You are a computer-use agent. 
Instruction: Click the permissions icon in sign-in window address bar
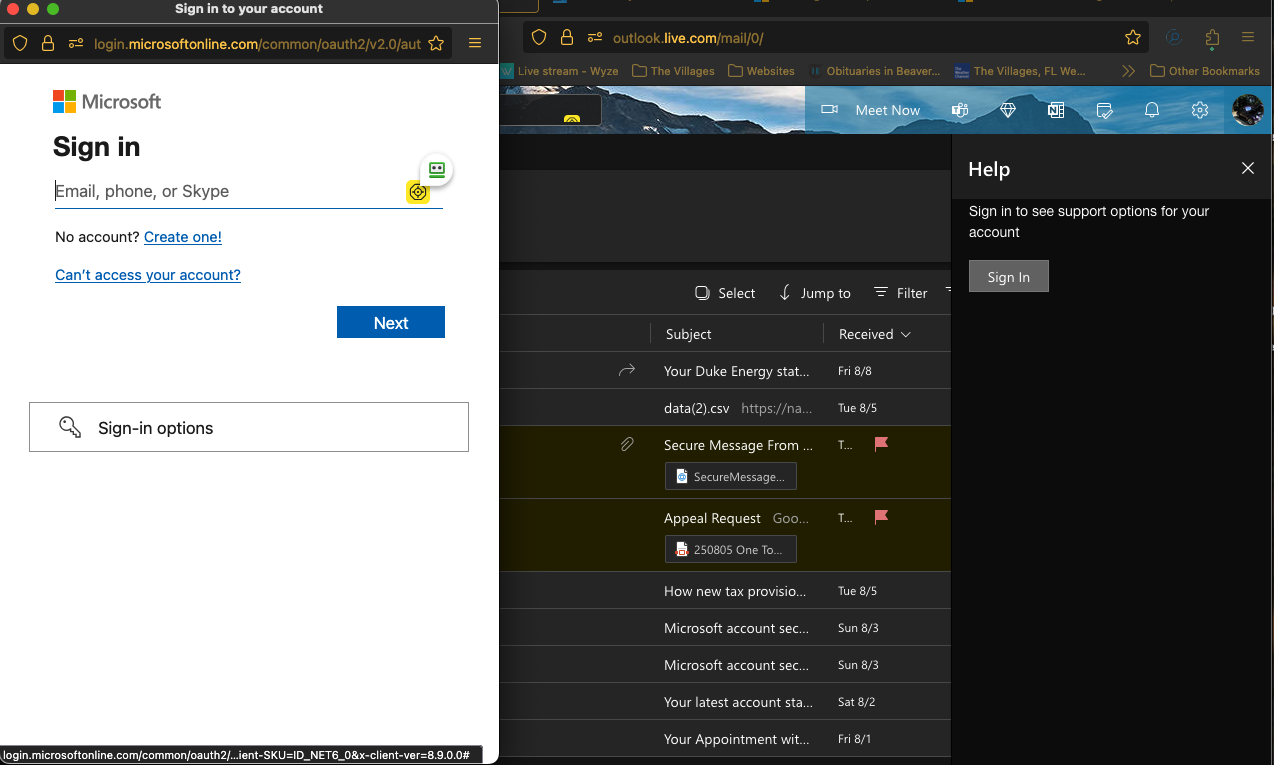[x=76, y=43]
